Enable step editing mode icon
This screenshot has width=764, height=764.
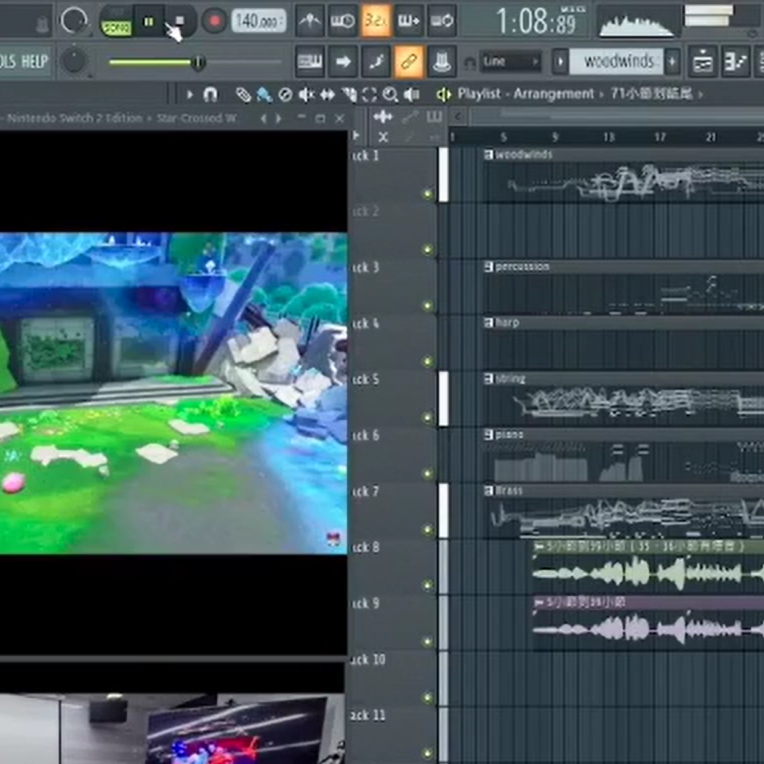(376, 61)
